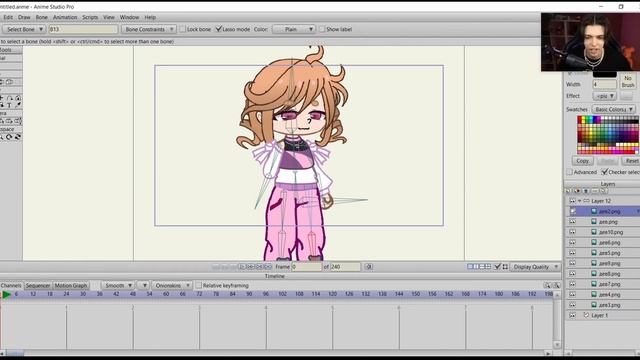
Task: Open the Draw menu
Action: (x=24, y=17)
